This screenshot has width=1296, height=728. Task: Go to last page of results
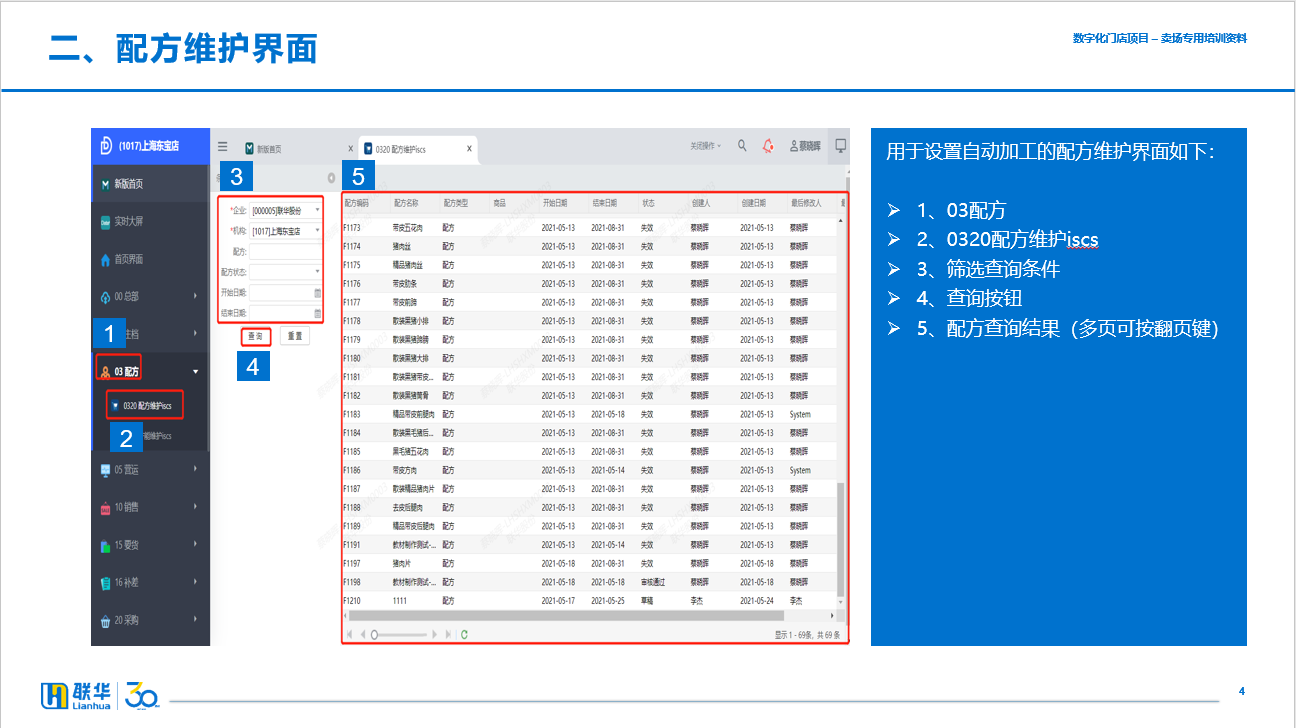click(x=448, y=634)
